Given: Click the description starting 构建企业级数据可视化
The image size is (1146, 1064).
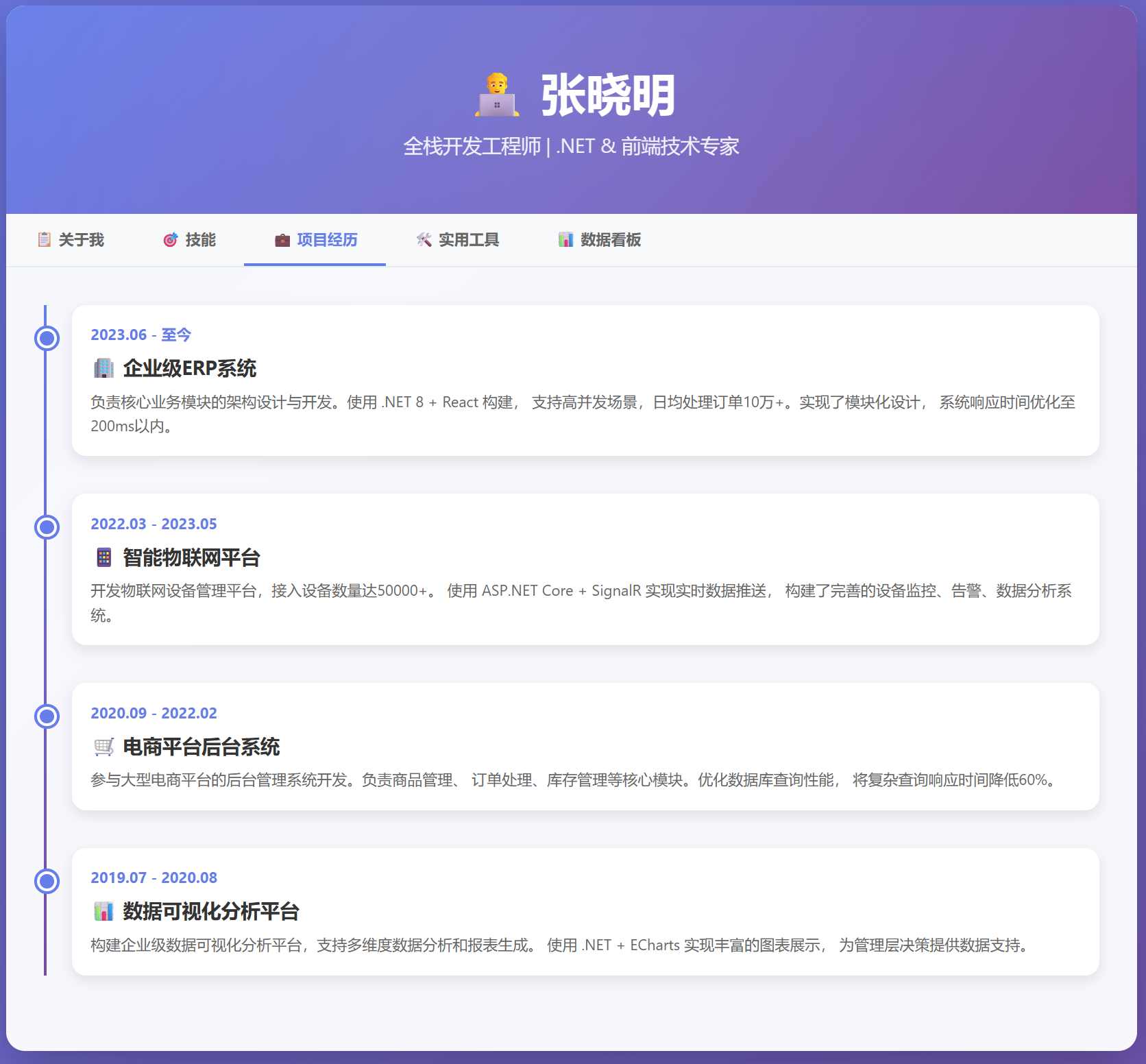Looking at the screenshot, I should (561, 945).
